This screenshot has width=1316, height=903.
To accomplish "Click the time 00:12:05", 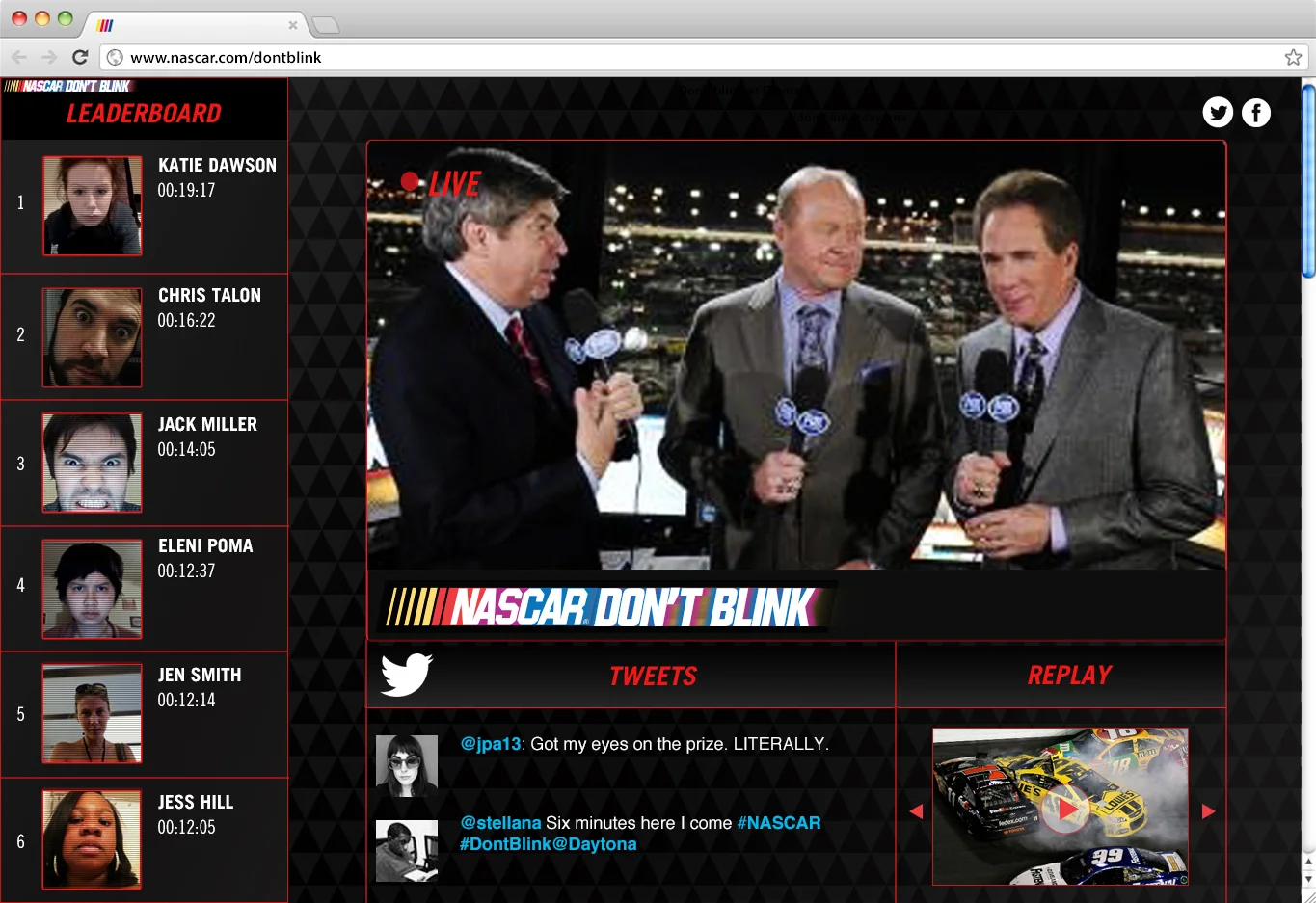I will pyautogui.click(x=186, y=828).
